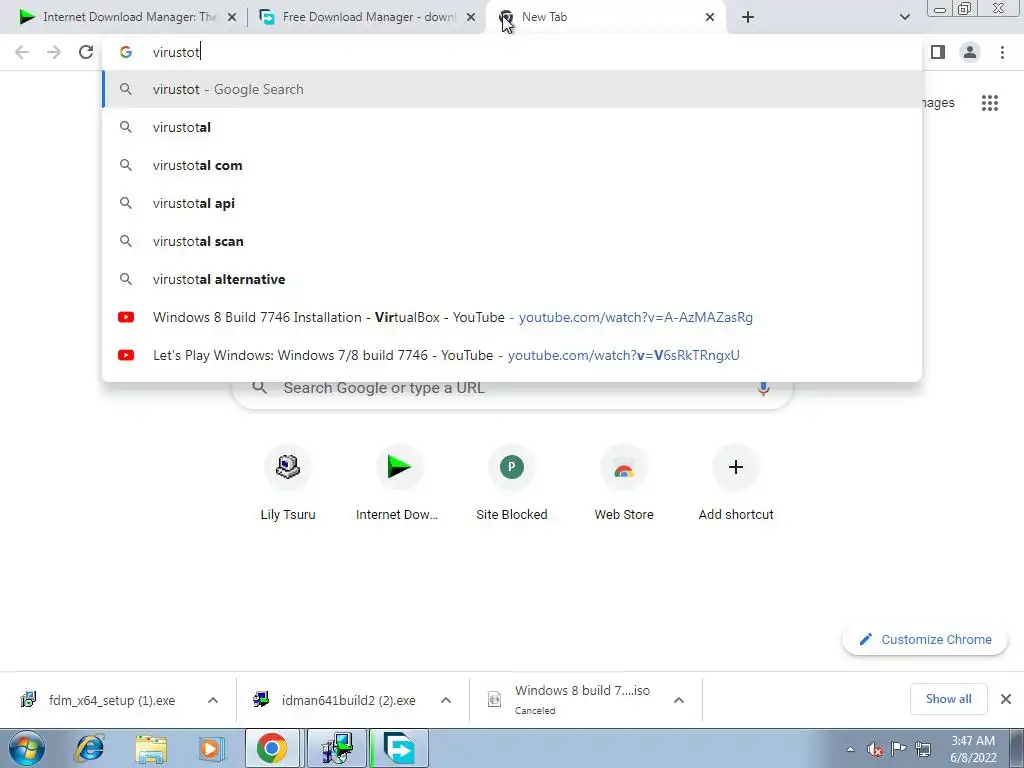This screenshot has height=768, width=1024.
Task: Click the browser forward arrow
Action: tap(54, 52)
